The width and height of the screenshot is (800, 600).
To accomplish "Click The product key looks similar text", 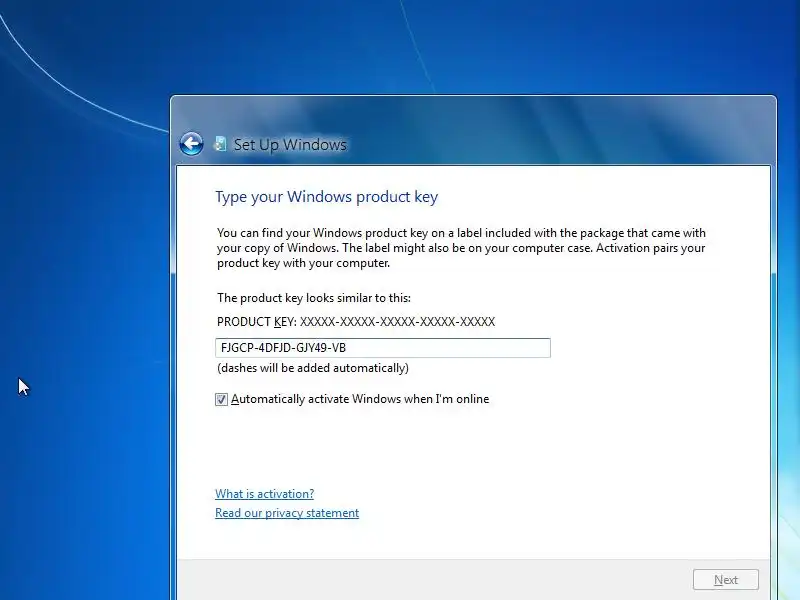I will point(314,298).
